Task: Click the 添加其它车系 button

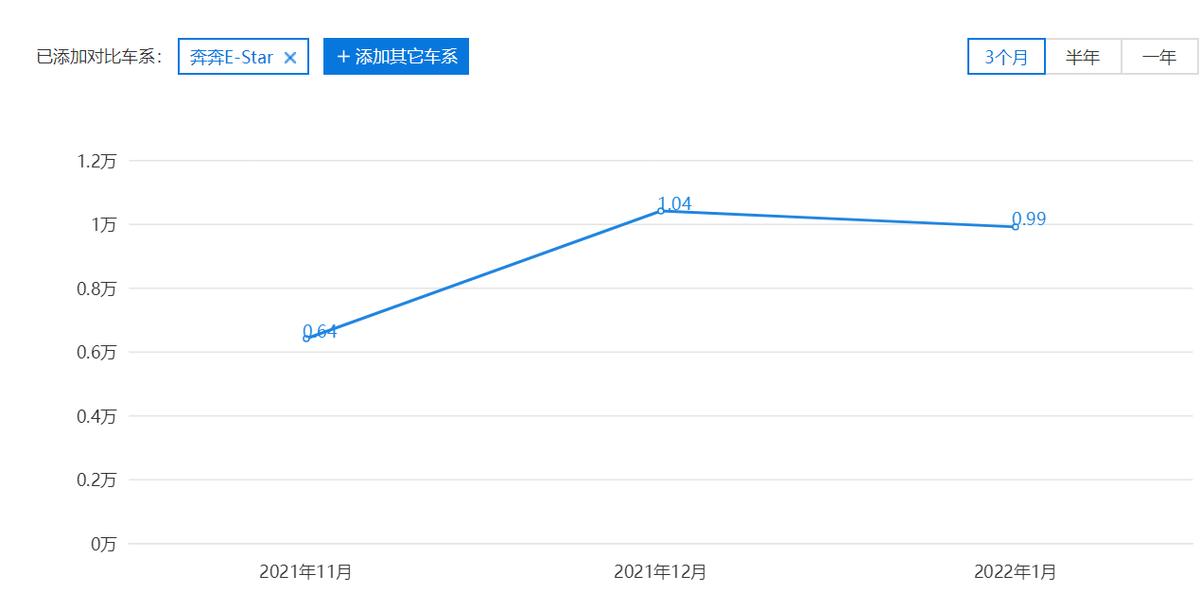Action: [x=396, y=56]
